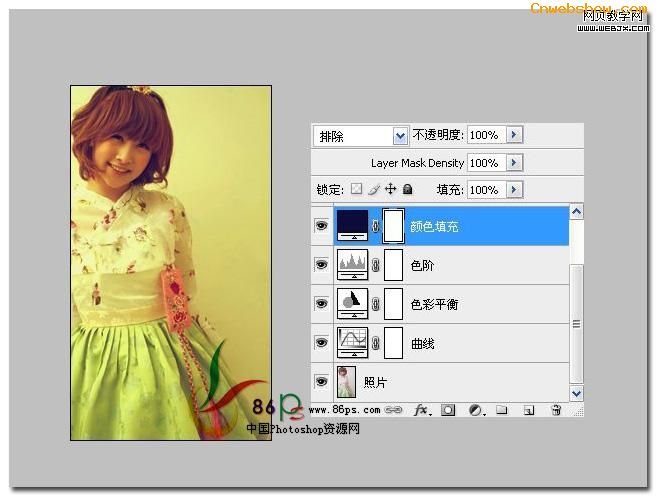Select the 色彩平衡 layer name
This screenshot has height=500, width=660.
tap(434, 304)
